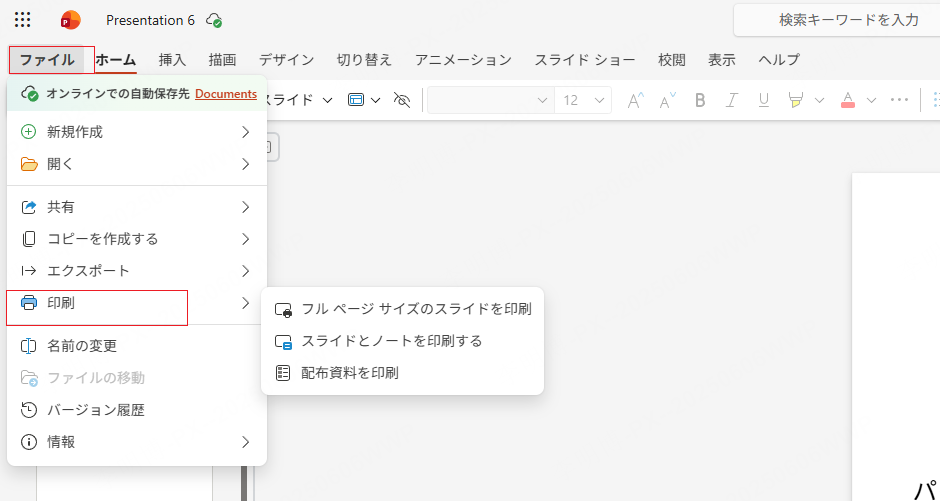Switch to the デザイン tab
The width and height of the screenshot is (940, 501).
[x=287, y=60]
